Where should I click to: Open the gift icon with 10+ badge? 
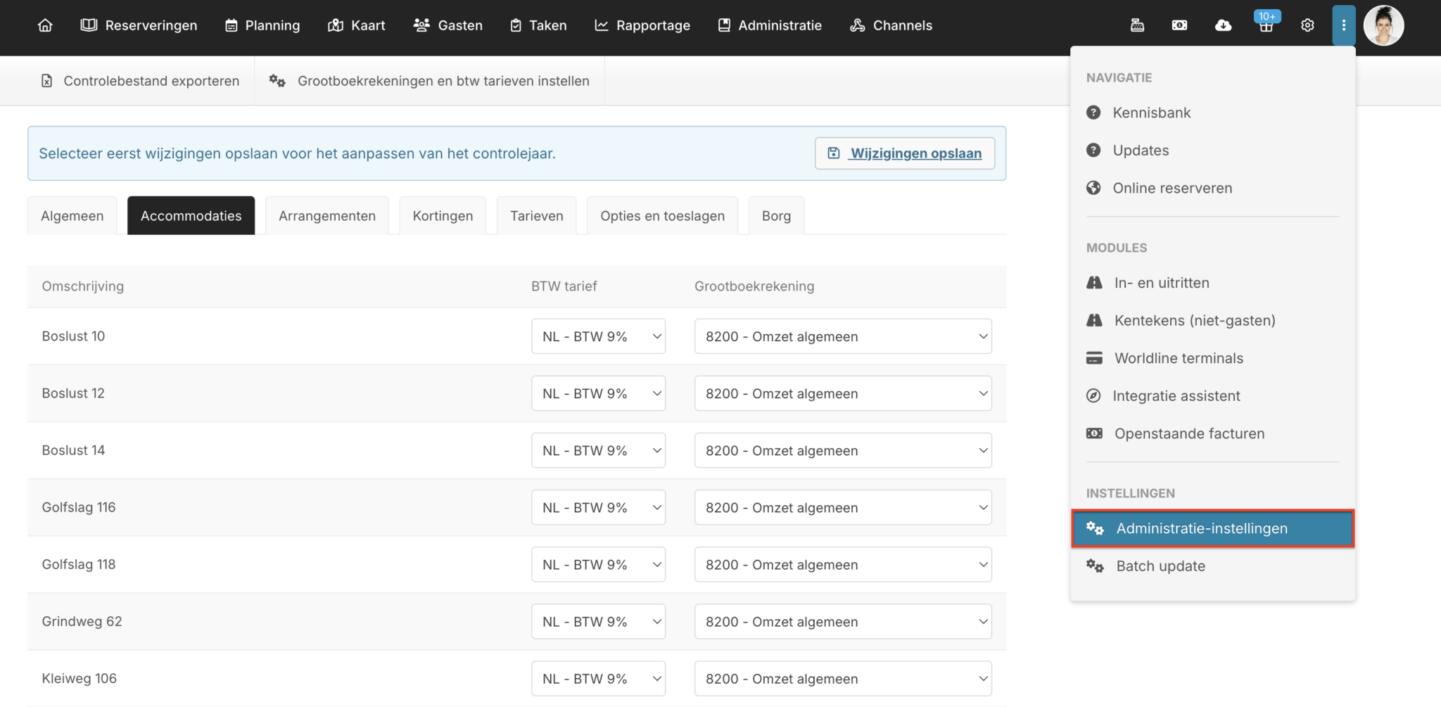pyautogui.click(x=1265, y=26)
